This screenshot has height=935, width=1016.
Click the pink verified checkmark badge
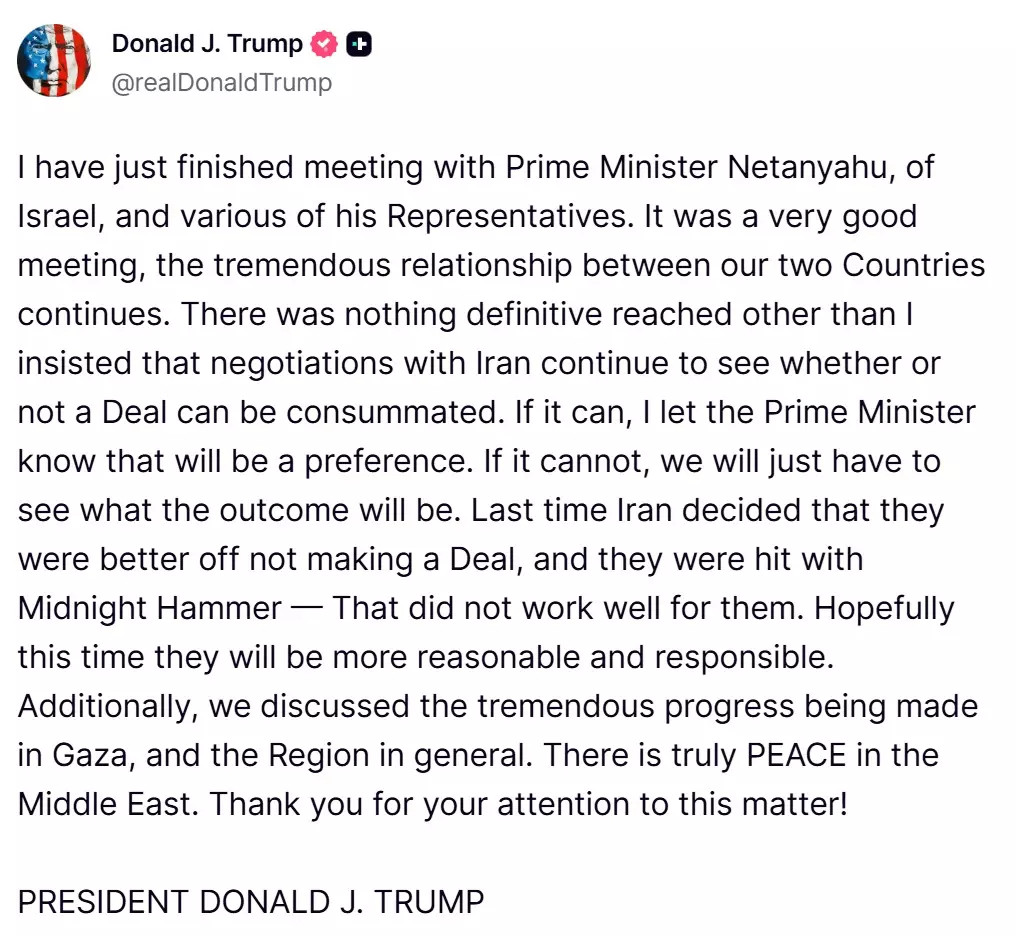324,44
